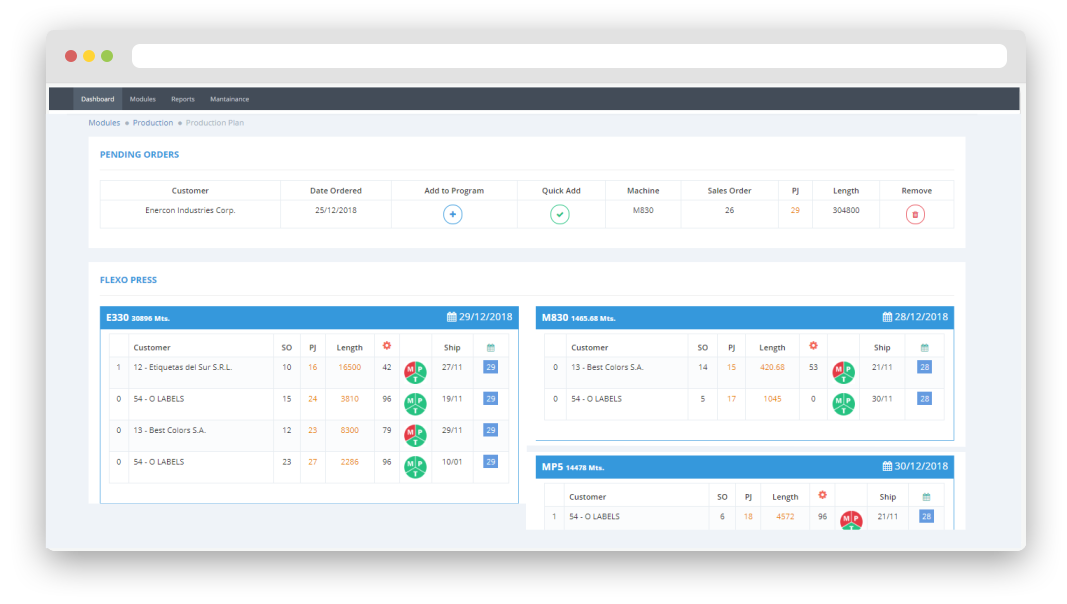
Task: Click the blue 29 date badge for Etiquetas del Sur
Action: pyautogui.click(x=490, y=367)
